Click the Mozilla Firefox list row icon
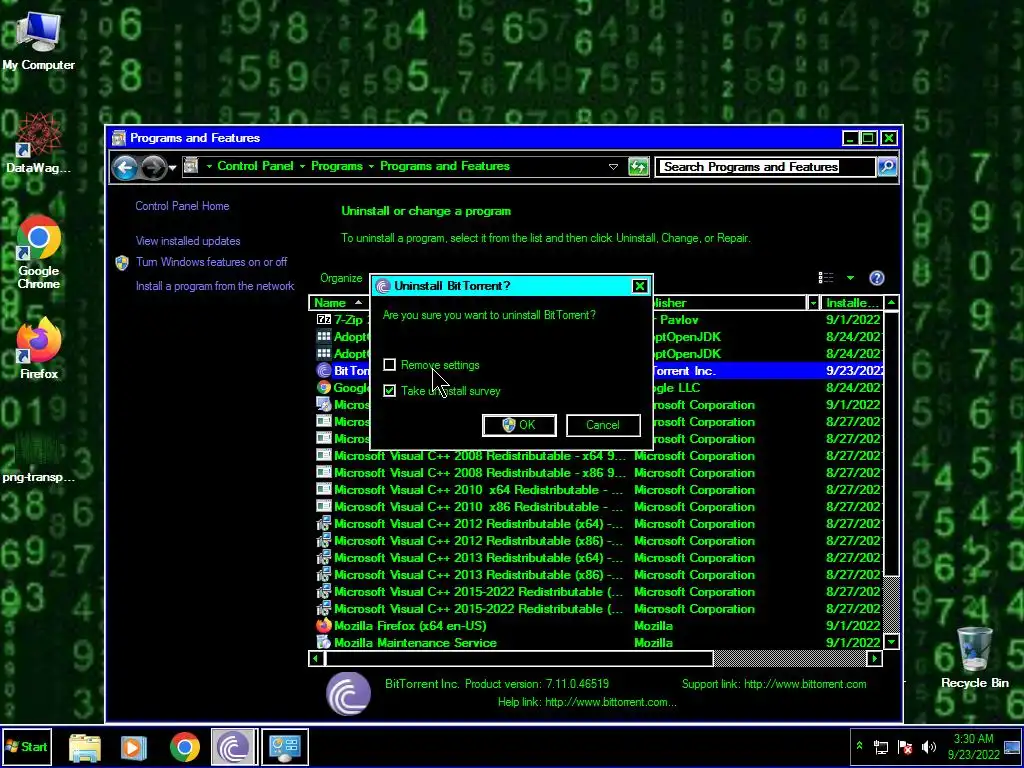The width and height of the screenshot is (1024, 768). (324, 626)
